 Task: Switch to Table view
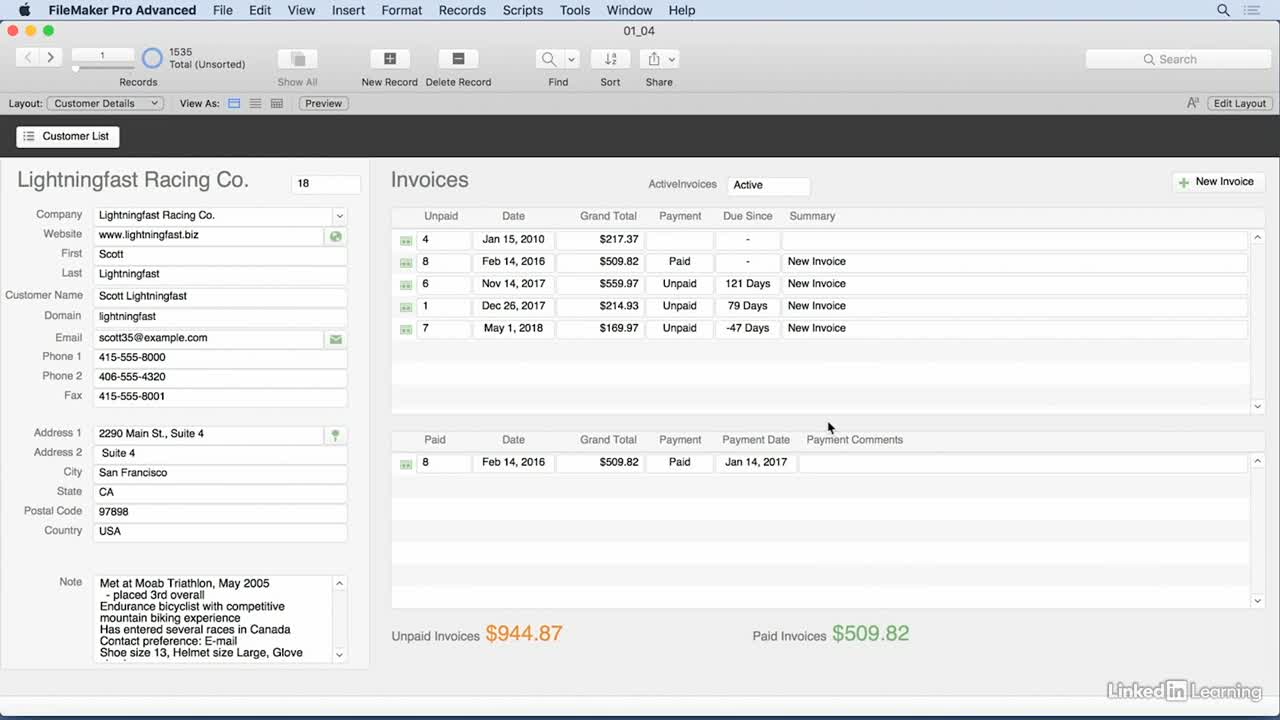(x=277, y=103)
